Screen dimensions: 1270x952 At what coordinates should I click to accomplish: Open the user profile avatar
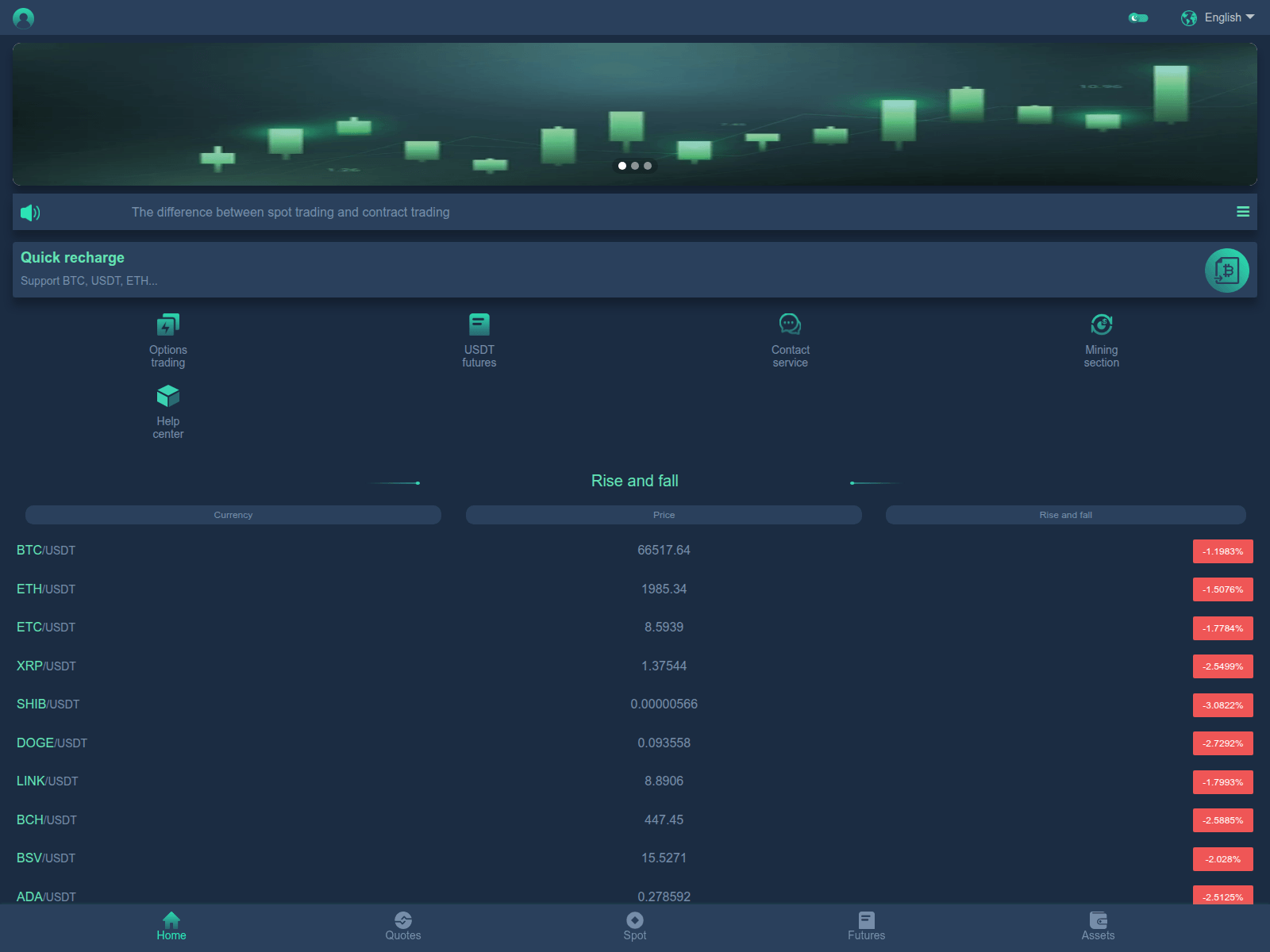coord(24,17)
